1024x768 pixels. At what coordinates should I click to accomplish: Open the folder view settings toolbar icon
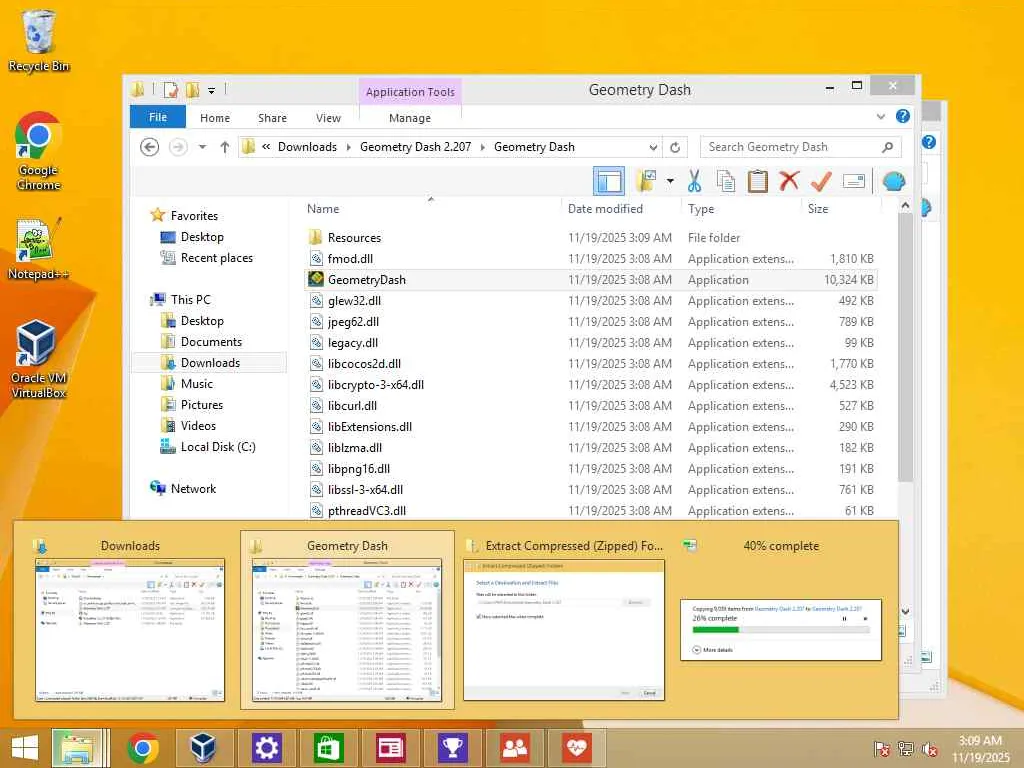[x=646, y=181]
